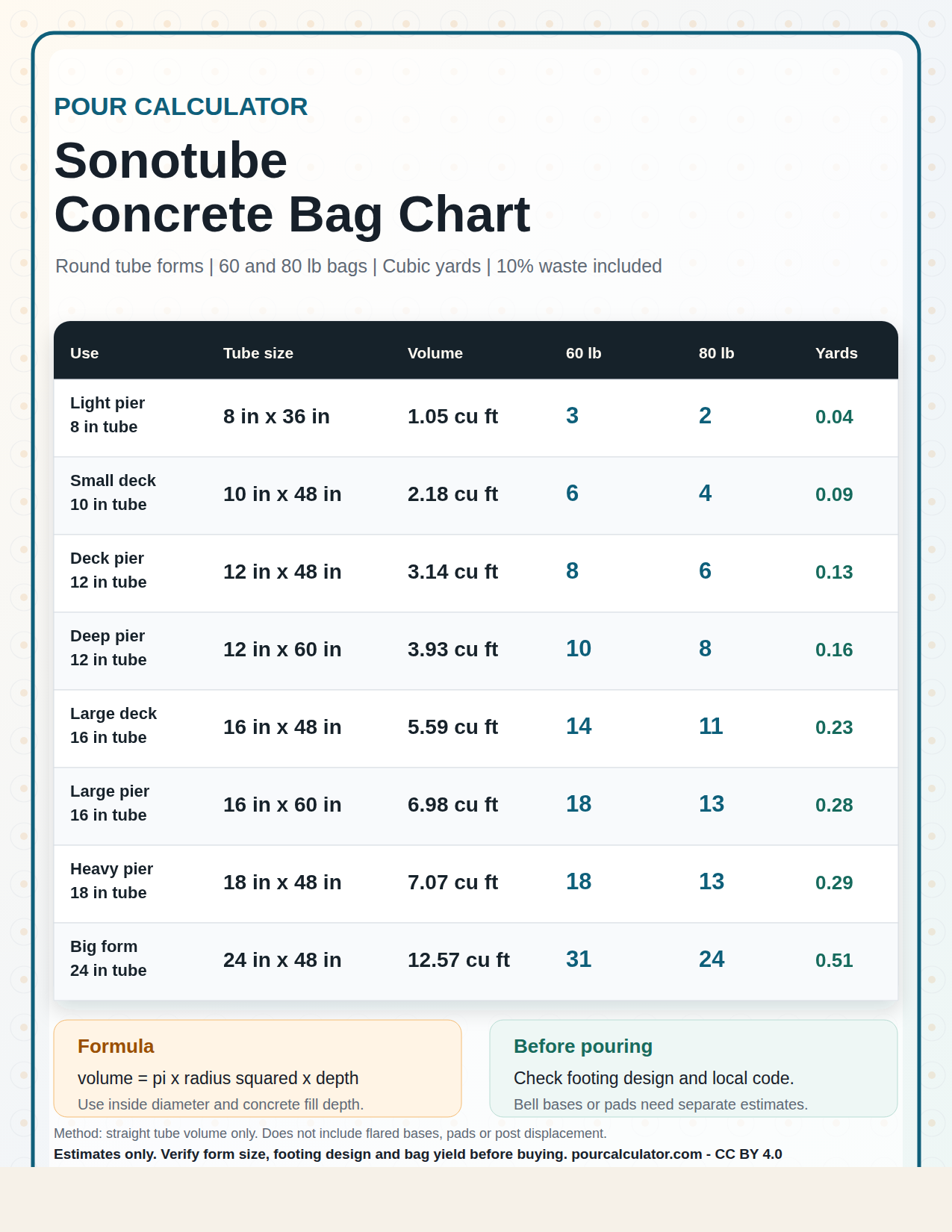
Task: Click the pourcalculator.com footer text
Action: [x=636, y=1154]
